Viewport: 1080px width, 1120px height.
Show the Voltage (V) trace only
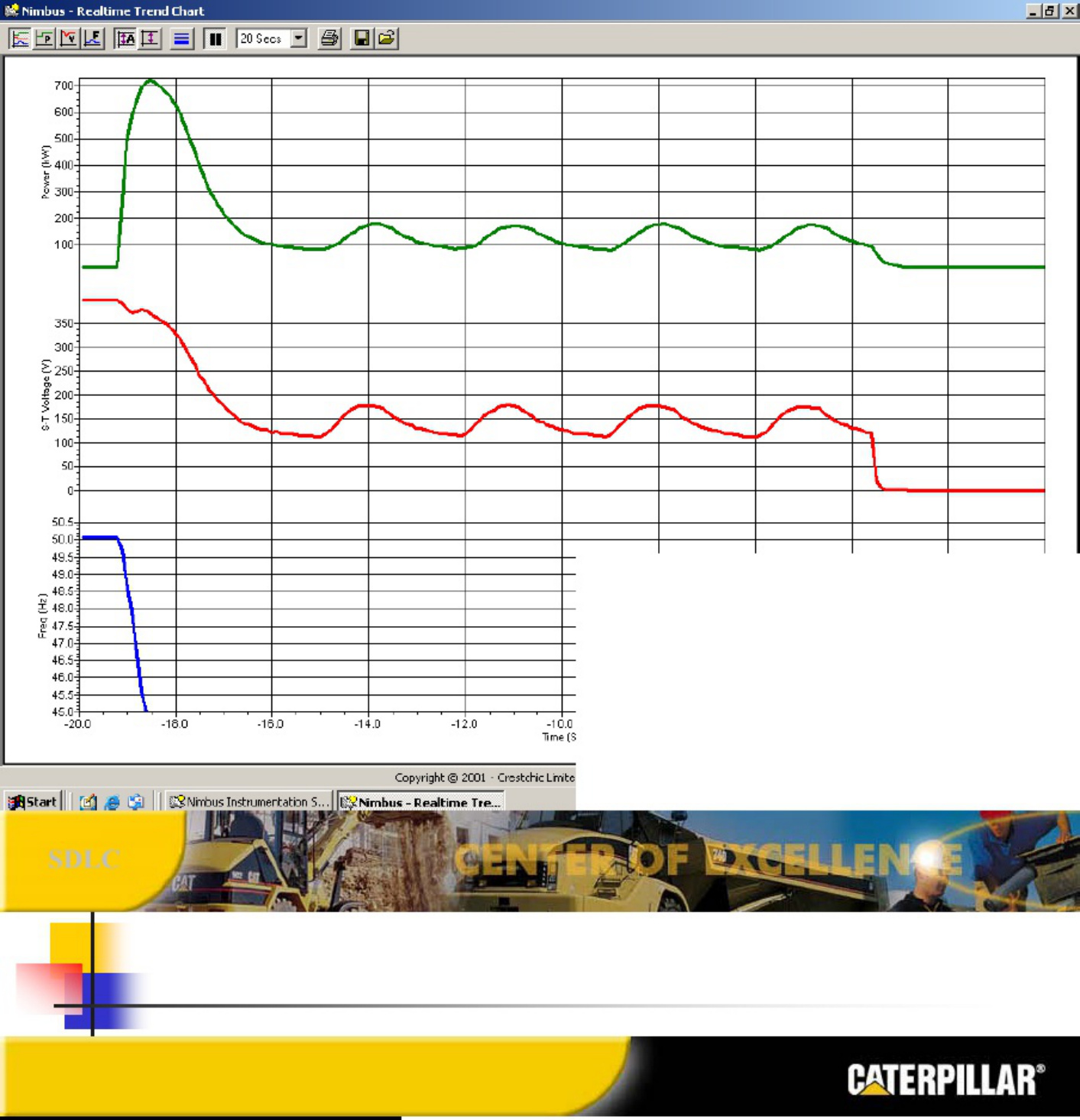point(69,38)
